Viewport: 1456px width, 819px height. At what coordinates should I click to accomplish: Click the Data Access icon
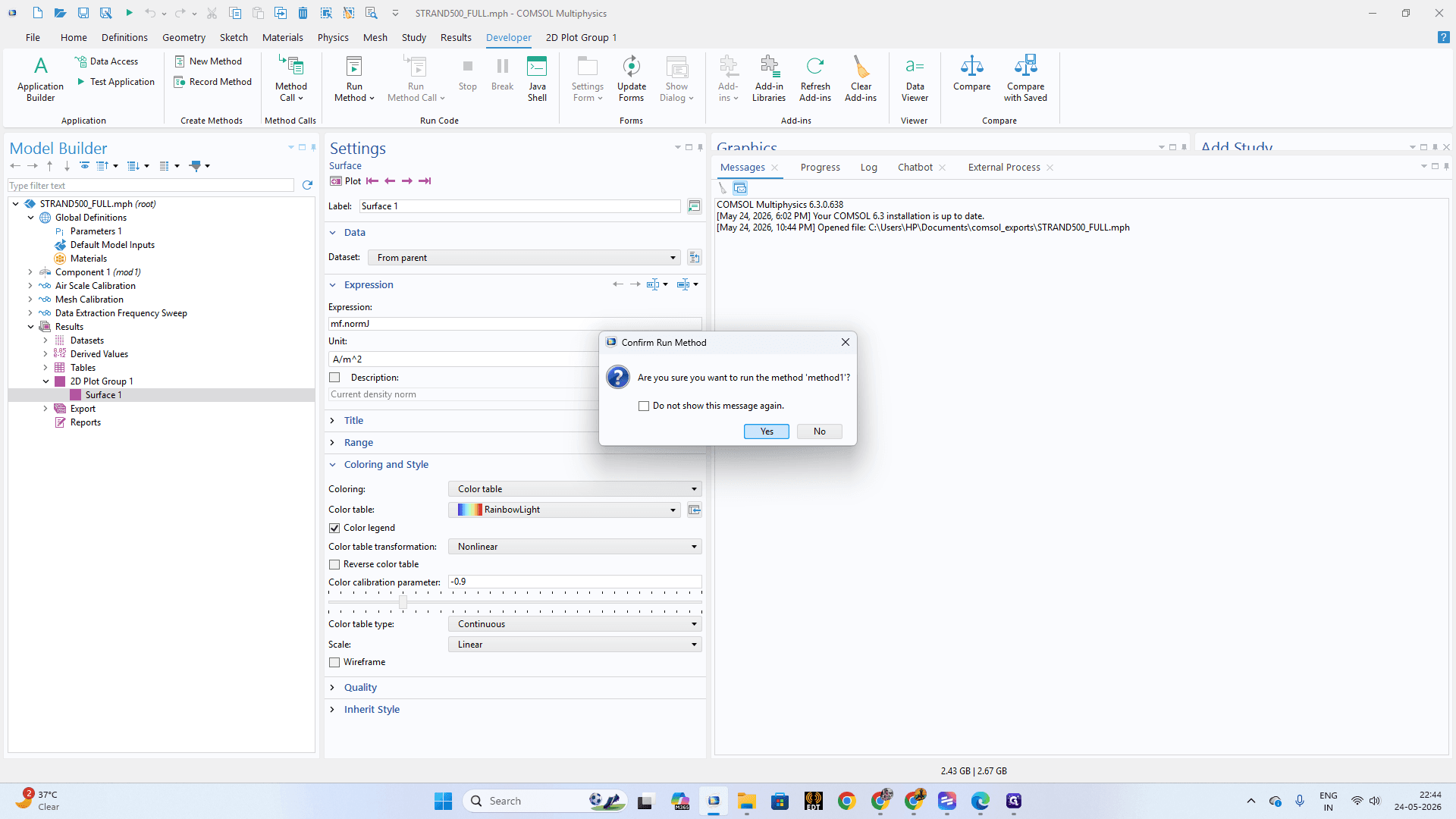tap(80, 61)
